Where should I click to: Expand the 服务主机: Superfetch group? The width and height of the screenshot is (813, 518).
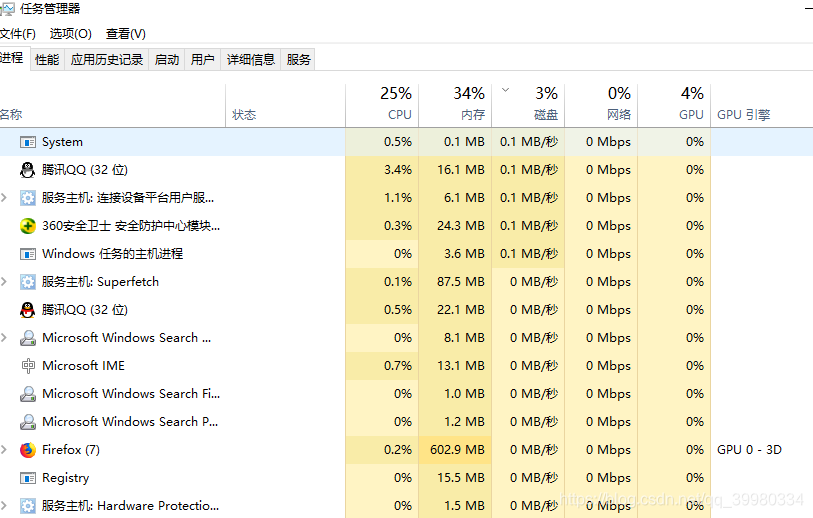[x=4, y=282]
